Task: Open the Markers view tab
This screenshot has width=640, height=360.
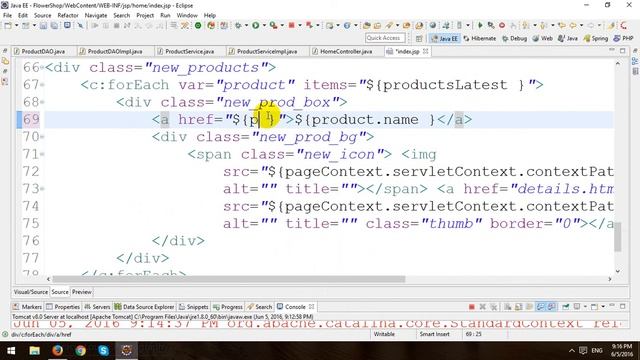Action: point(27,307)
